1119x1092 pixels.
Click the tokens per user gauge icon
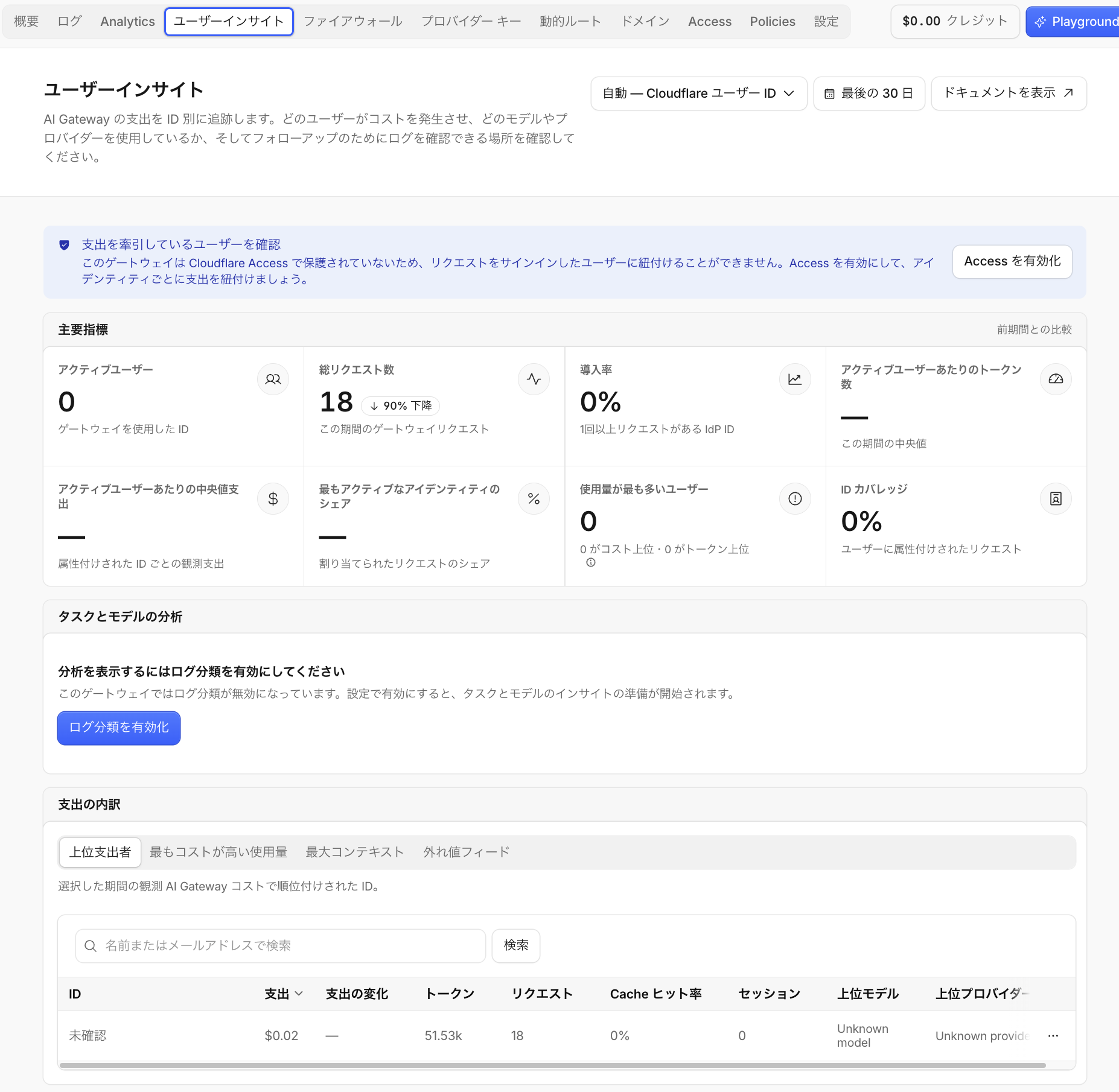pyautogui.click(x=1056, y=379)
